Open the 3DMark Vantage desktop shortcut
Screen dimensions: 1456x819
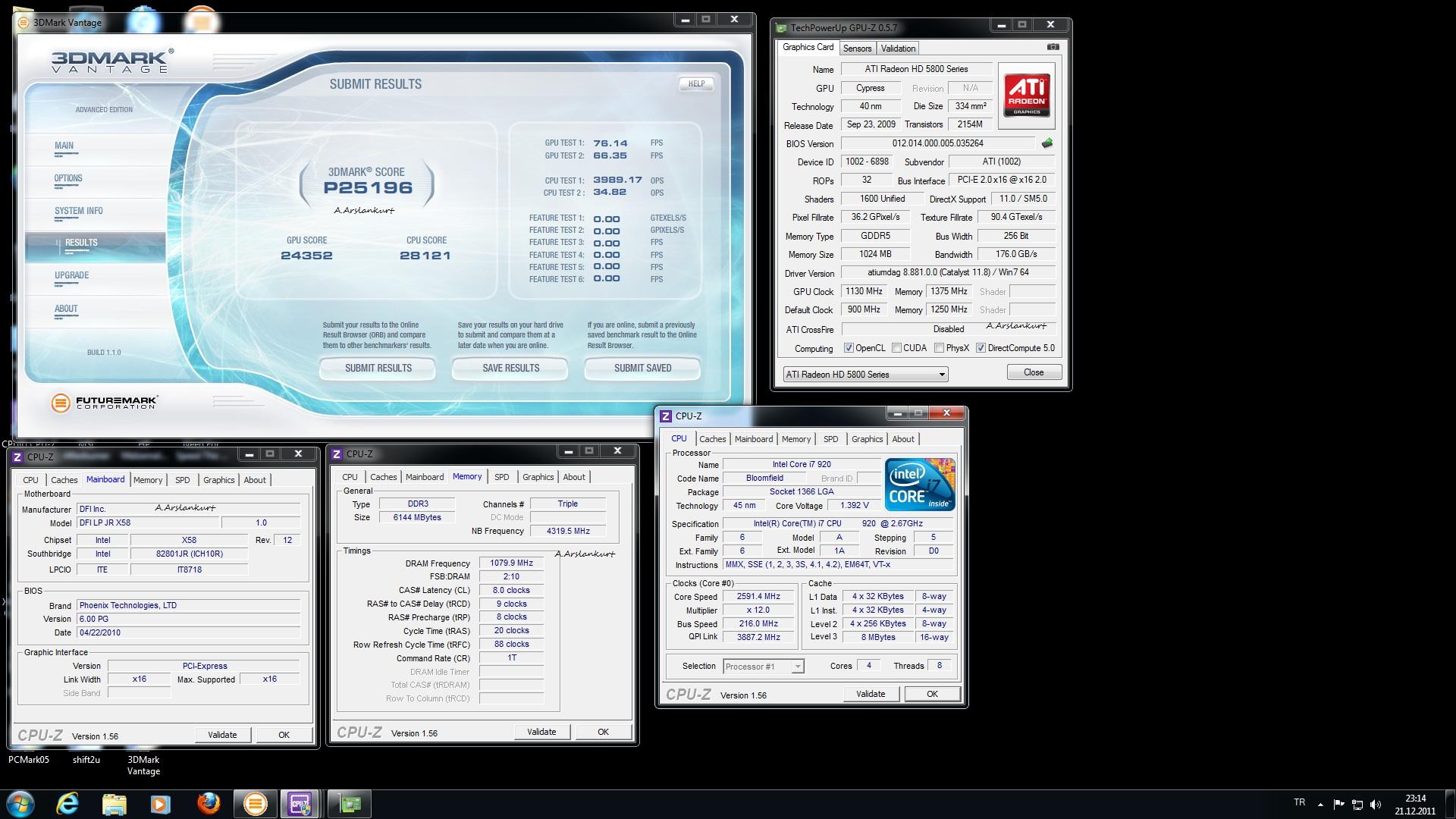(x=143, y=765)
